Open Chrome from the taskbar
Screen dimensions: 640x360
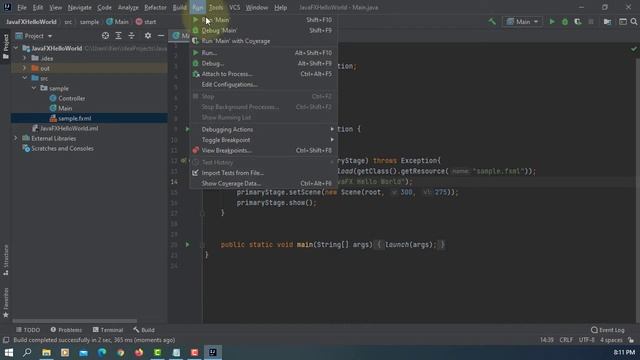click(120, 352)
